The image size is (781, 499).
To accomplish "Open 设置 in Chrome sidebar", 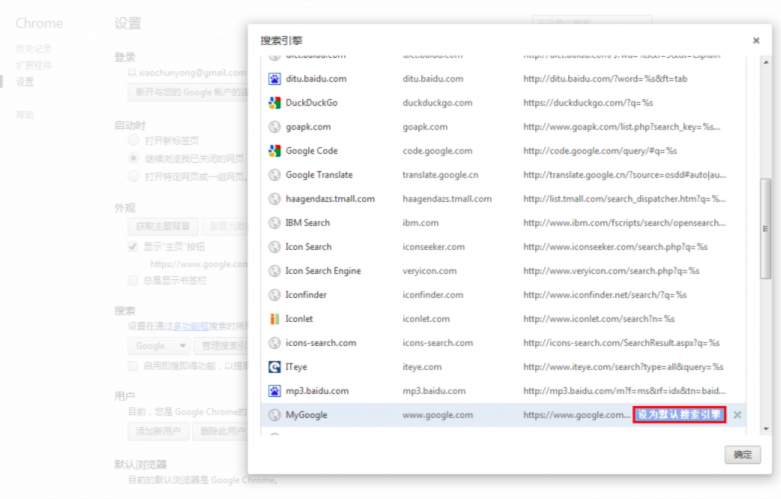I will 25,82.
